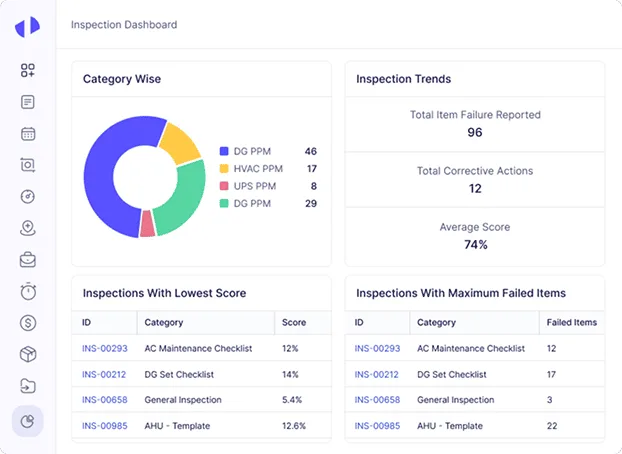Click the 14% score cell

coord(290,374)
